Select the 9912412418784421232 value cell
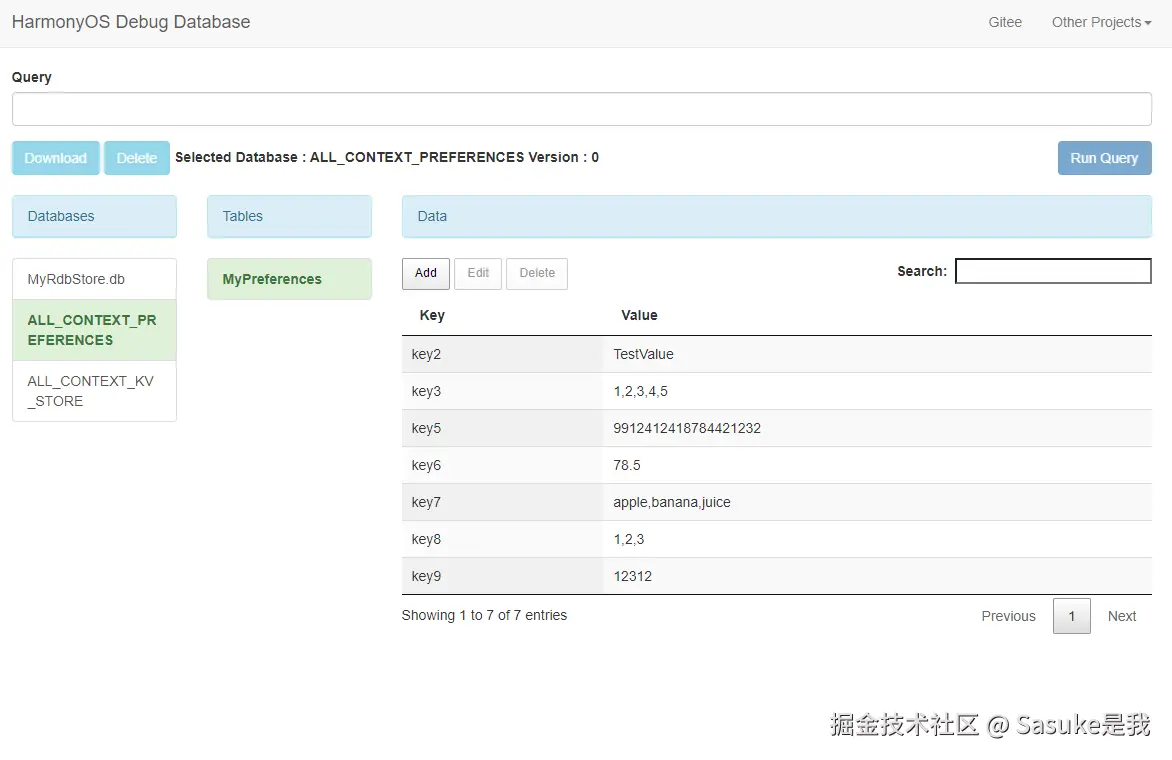Image resolution: width=1172 pixels, height=760 pixels. [878, 428]
